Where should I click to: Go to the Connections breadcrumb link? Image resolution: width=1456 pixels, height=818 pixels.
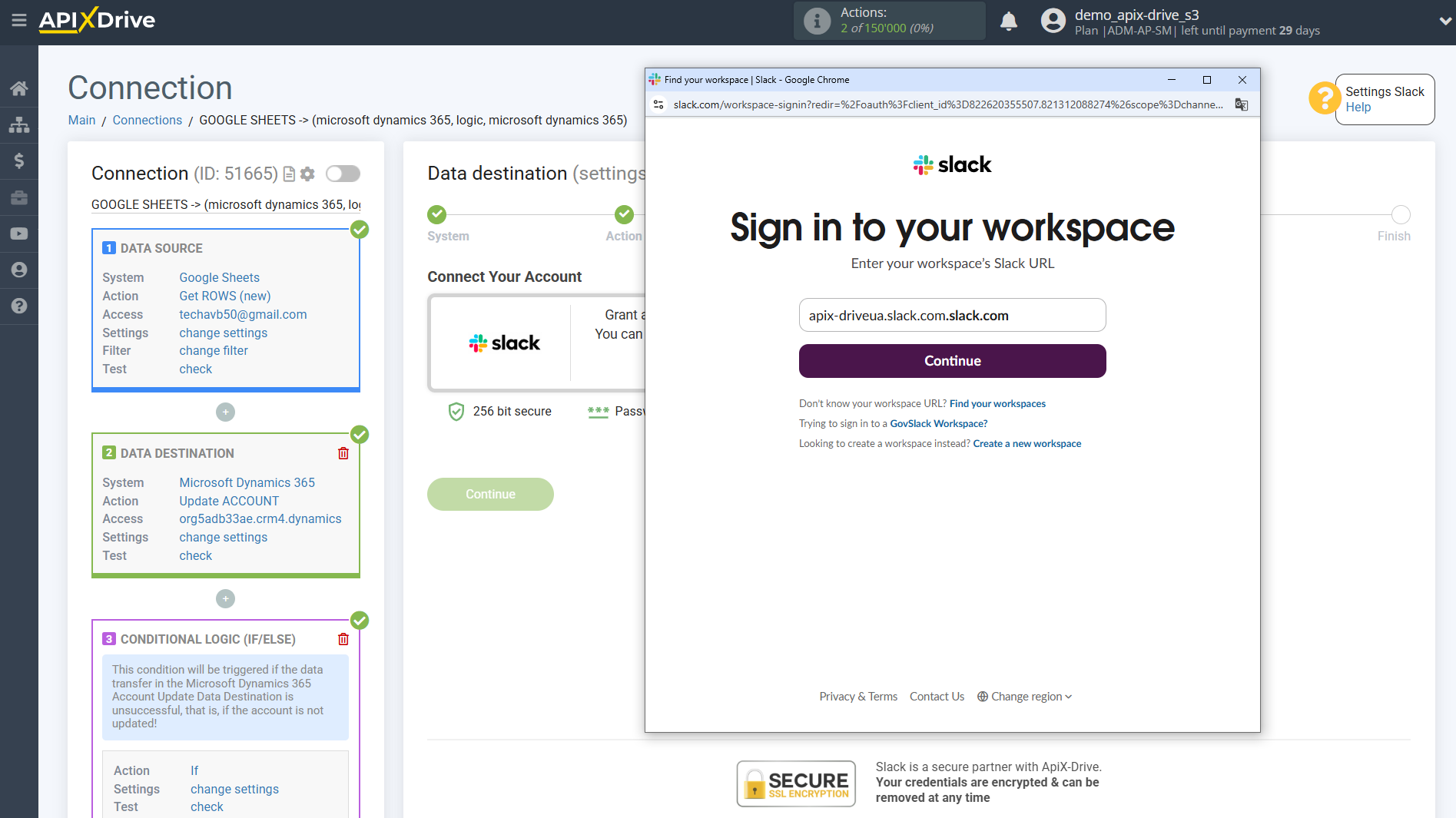(x=147, y=120)
